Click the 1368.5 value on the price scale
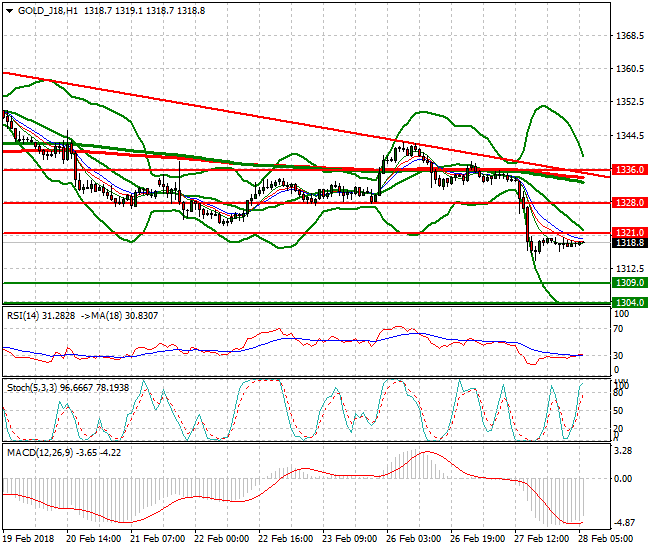 [x=627, y=36]
